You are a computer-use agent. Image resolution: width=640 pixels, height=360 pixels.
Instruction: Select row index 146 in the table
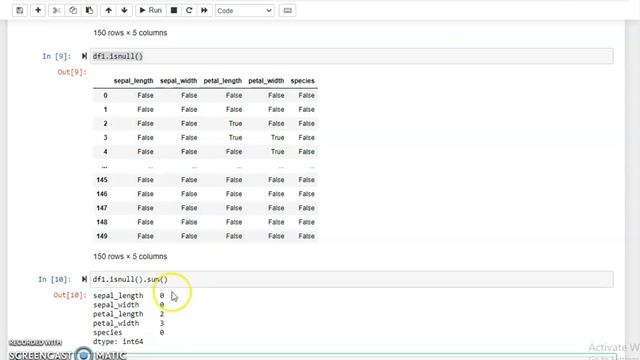[x=102, y=194]
